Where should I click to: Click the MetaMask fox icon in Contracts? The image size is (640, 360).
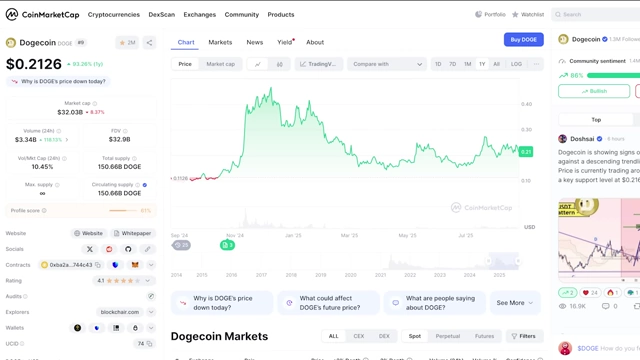[x=135, y=265]
